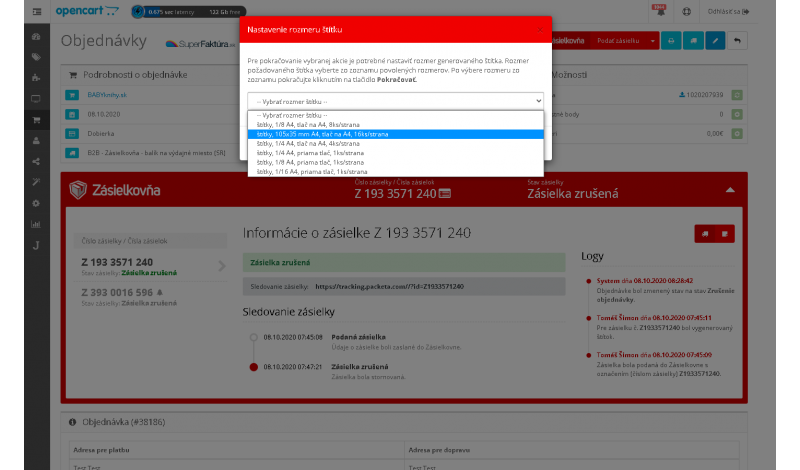Open the BABYknihy.sk store link
The image size is (800, 470).
point(107,95)
